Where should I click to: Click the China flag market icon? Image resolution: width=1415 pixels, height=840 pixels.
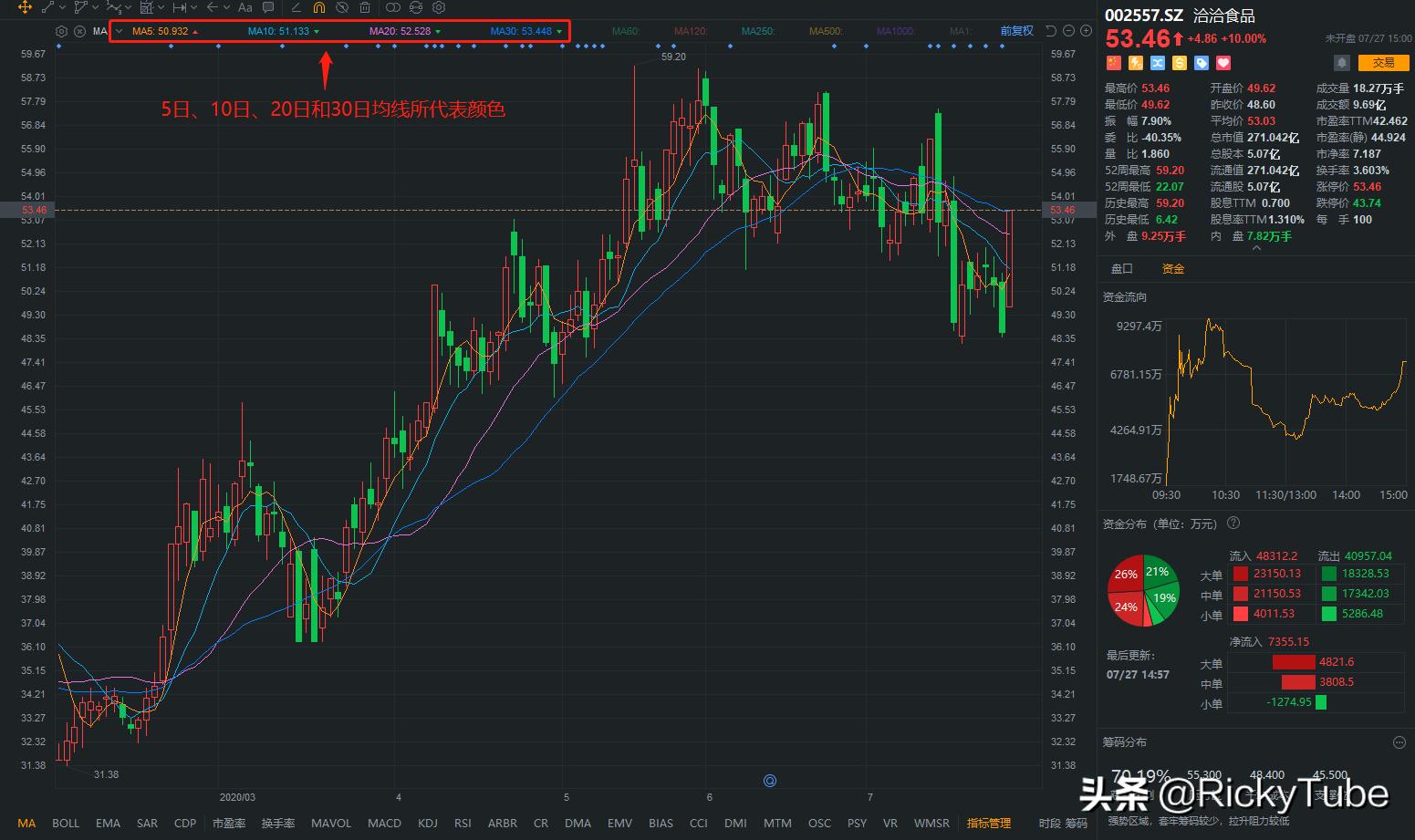[x=1113, y=63]
